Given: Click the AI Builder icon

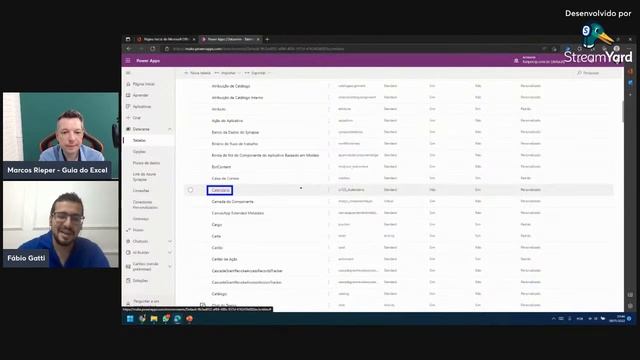Looking at the screenshot, I should coord(128,253).
